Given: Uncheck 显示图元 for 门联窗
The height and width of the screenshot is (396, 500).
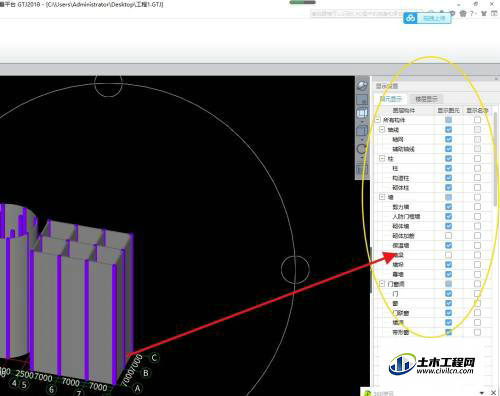Looking at the screenshot, I should click(x=448, y=313).
